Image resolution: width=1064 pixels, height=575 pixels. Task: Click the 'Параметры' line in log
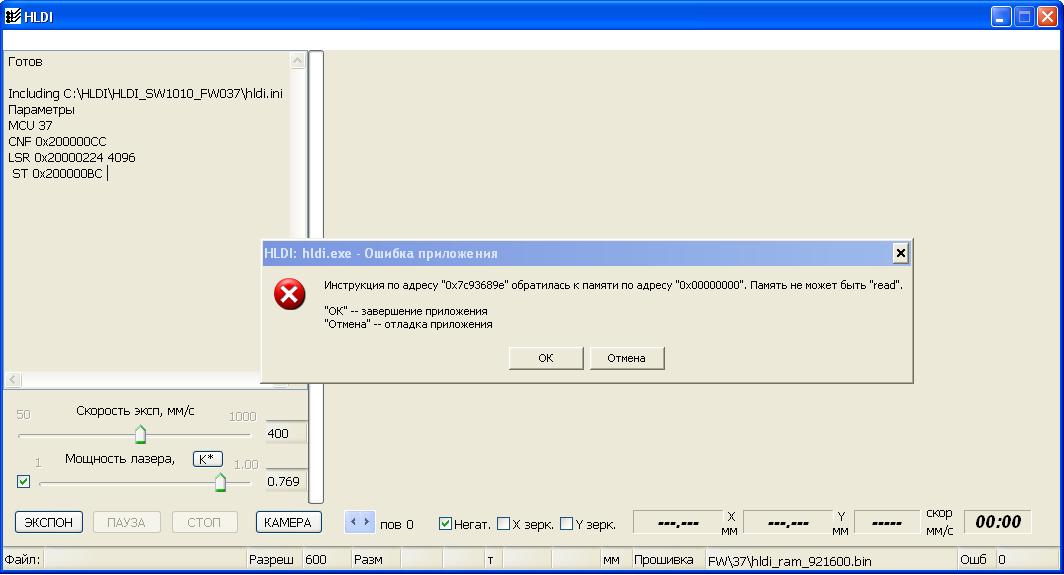click(41, 110)
